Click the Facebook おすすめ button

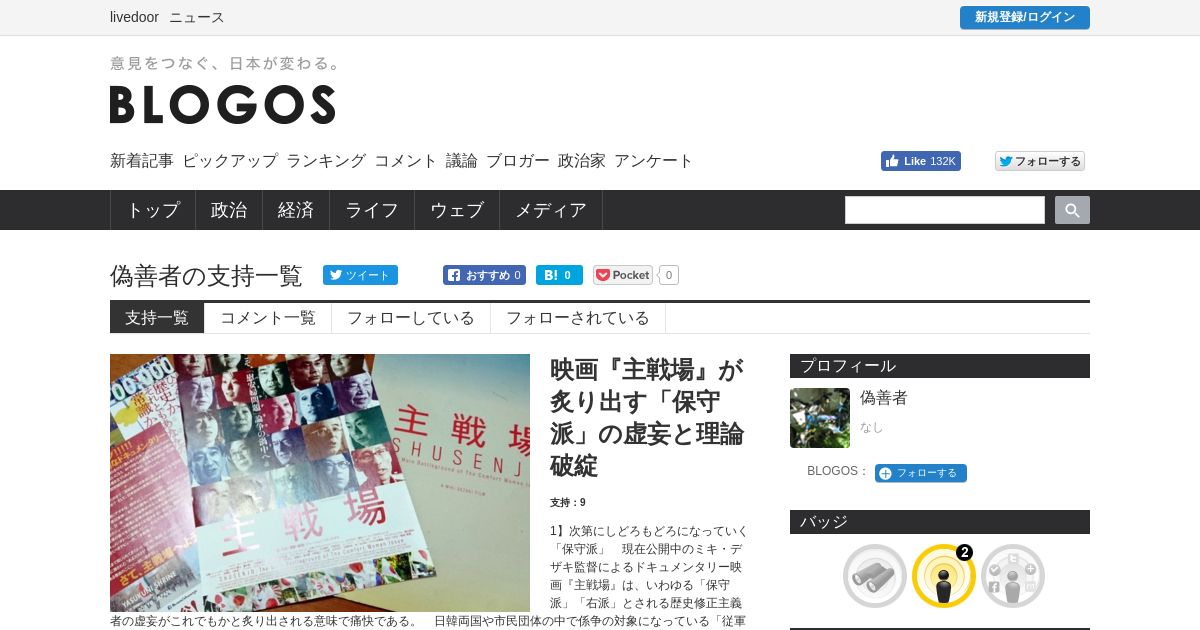484,275
